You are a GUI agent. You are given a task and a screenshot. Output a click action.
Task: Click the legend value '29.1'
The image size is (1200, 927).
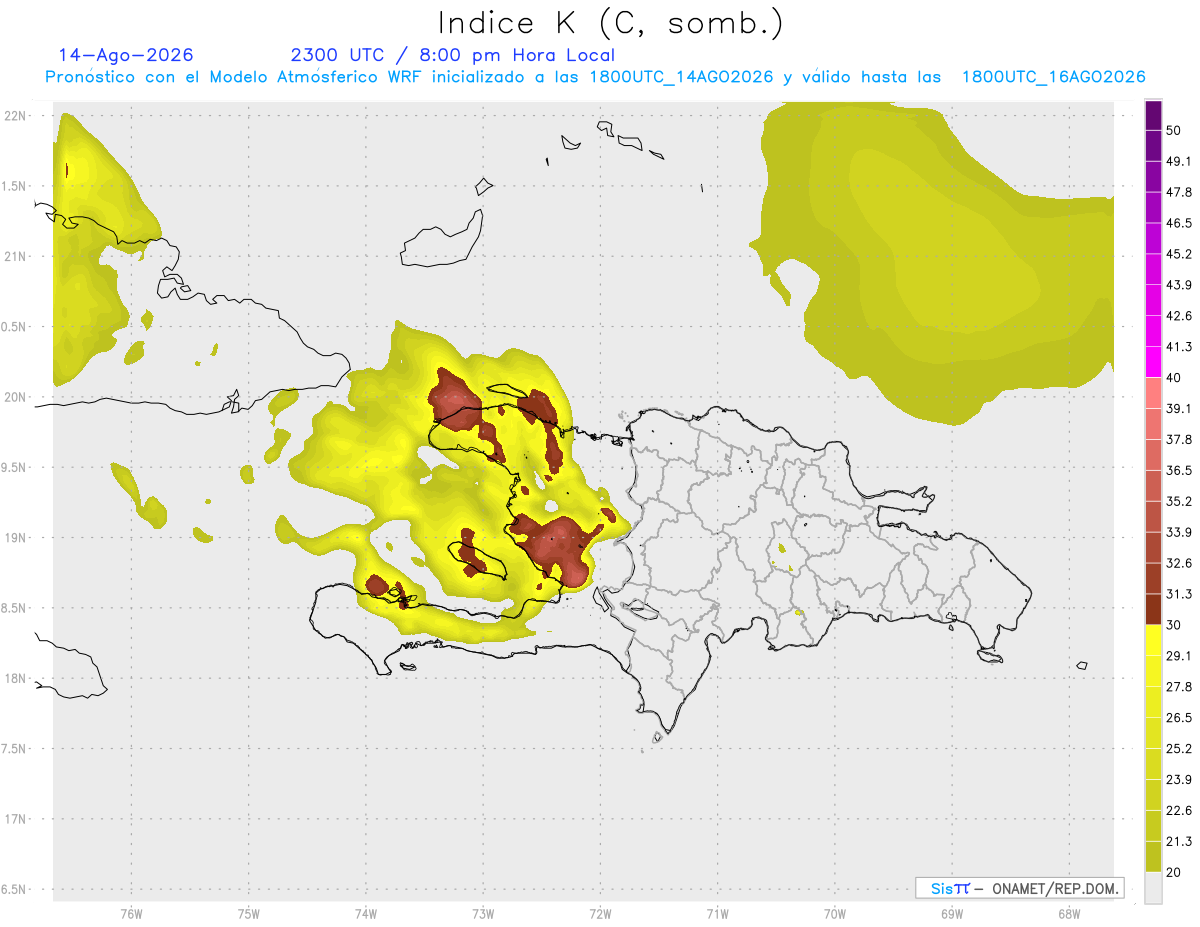point(1179,655)
